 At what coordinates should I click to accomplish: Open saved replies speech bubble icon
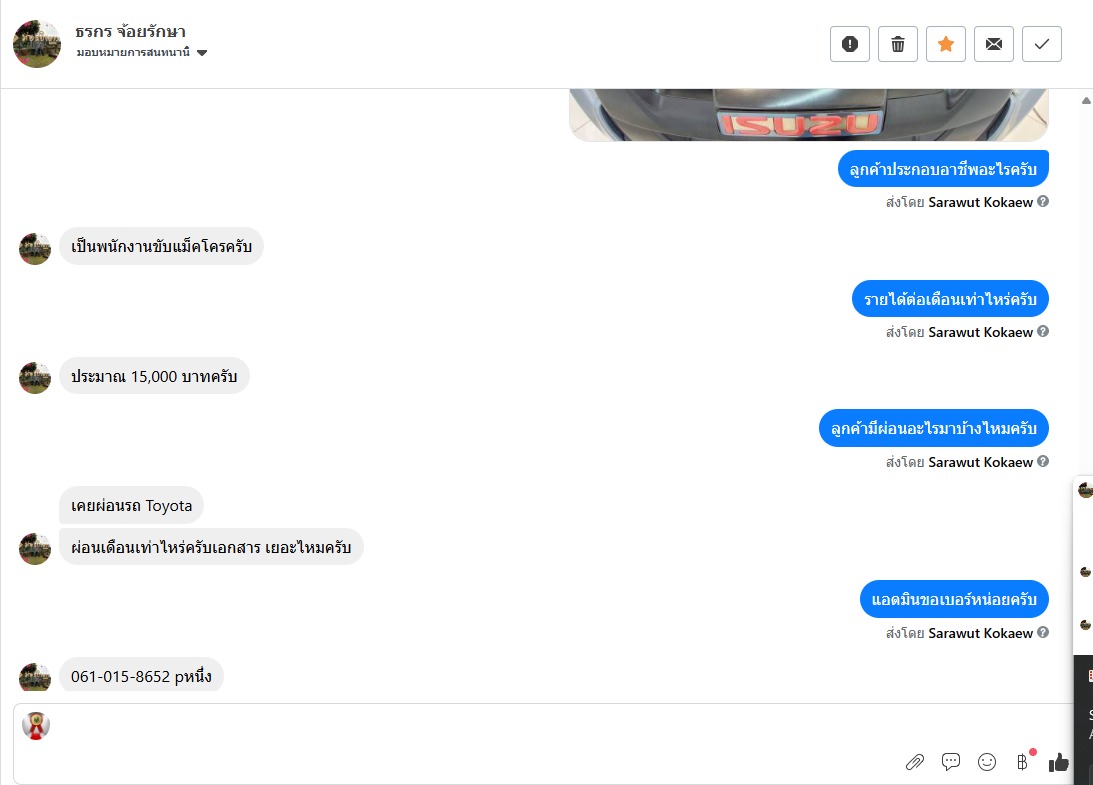click(951, 762)
